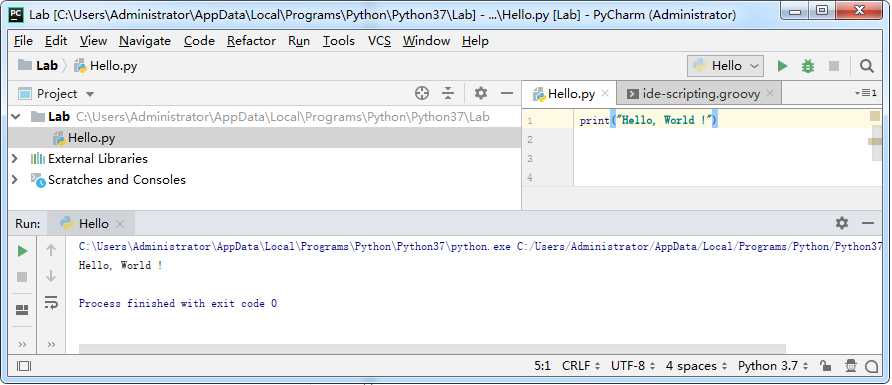Expand External Libraries node
This screenshot has height=385, width=892.
coord(15,159)
